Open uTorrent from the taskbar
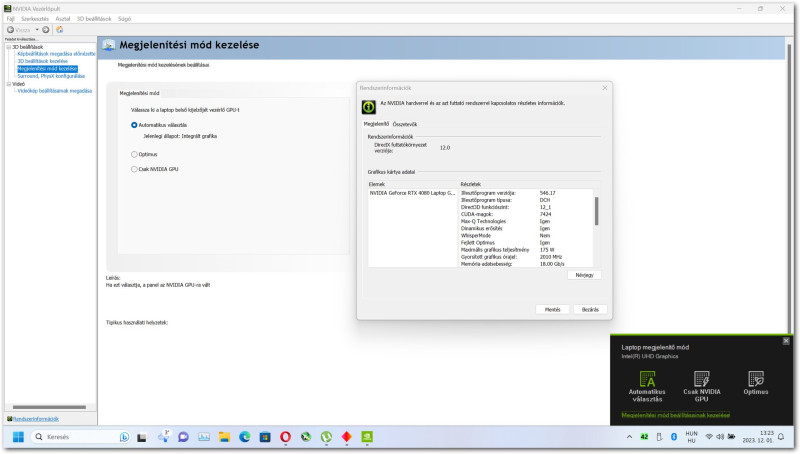The width and height of the screenshot is (800, 454). [326, 437]
